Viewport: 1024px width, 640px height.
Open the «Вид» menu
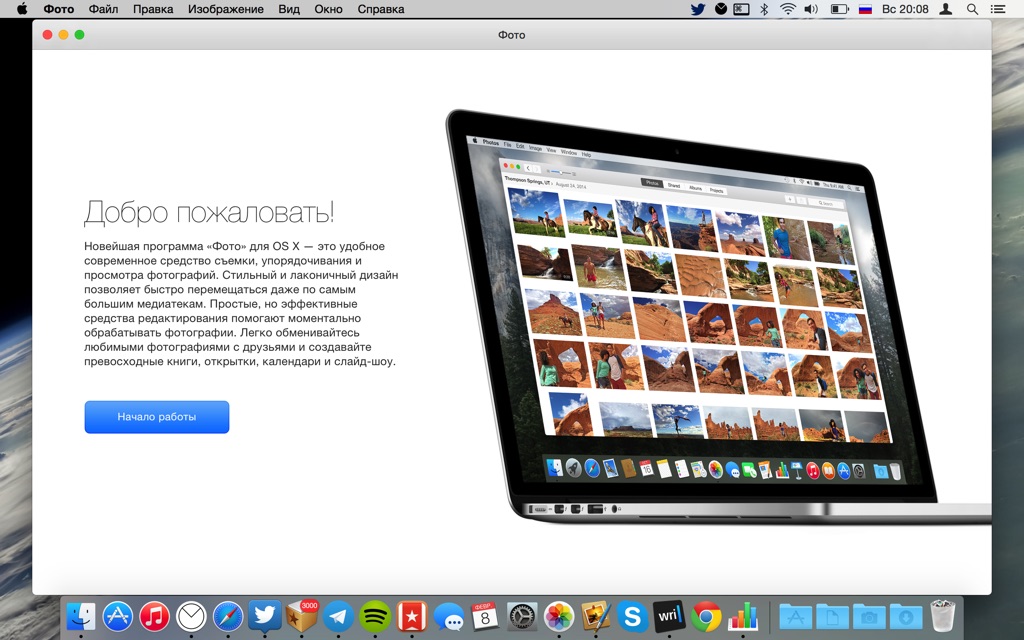tap(289, 9)
